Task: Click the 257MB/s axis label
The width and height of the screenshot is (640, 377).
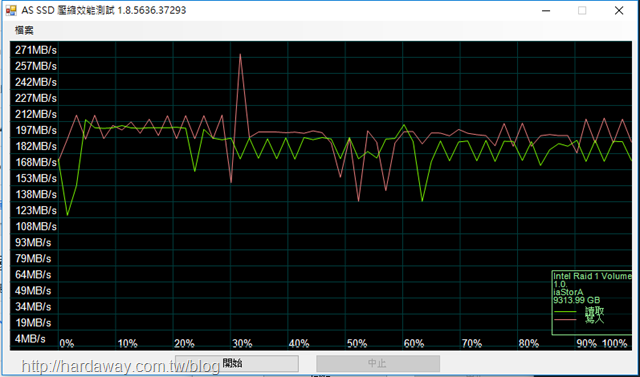Action: 36,66
